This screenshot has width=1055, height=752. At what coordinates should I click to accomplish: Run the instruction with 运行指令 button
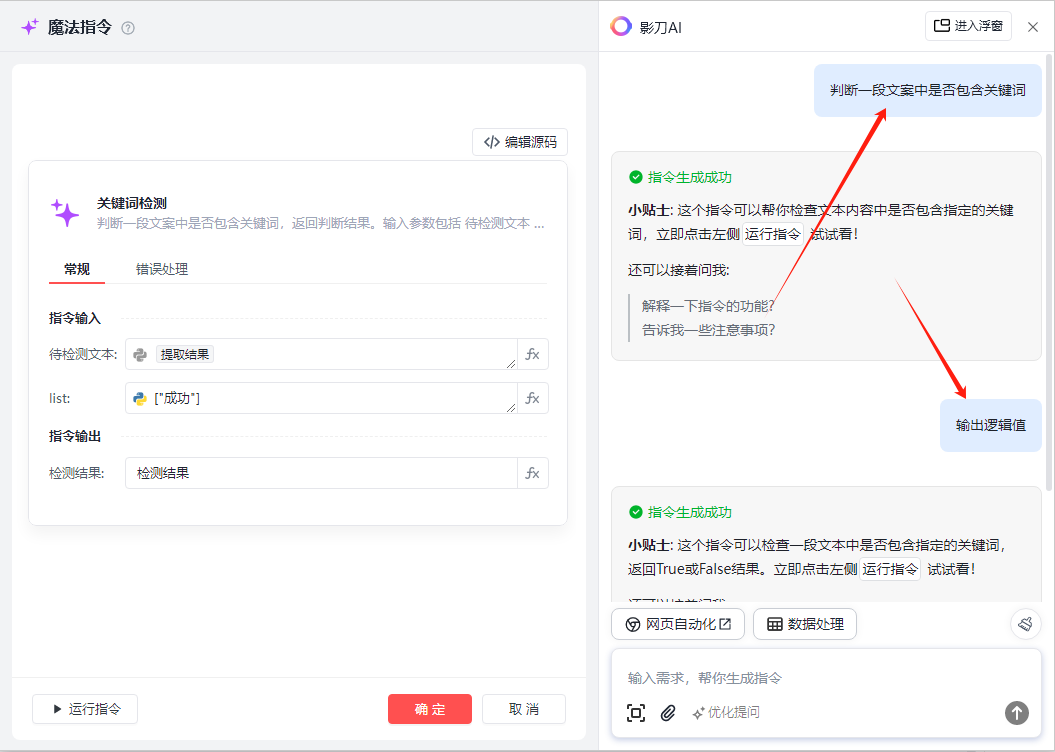pyautogui.click(x=85, y=709)
